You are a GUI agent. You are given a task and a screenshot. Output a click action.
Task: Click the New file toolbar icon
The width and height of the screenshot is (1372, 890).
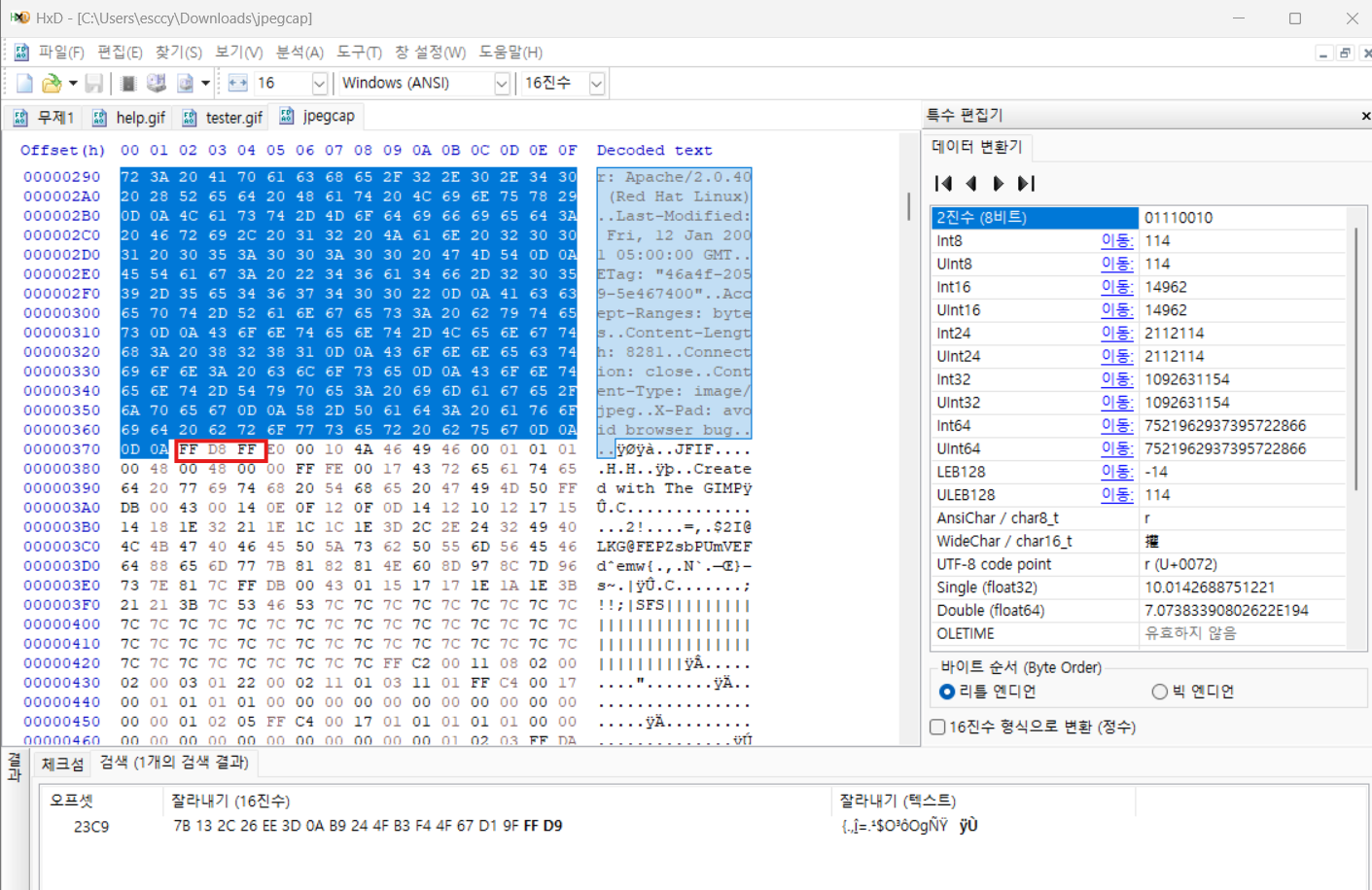[x=25, y=84]
